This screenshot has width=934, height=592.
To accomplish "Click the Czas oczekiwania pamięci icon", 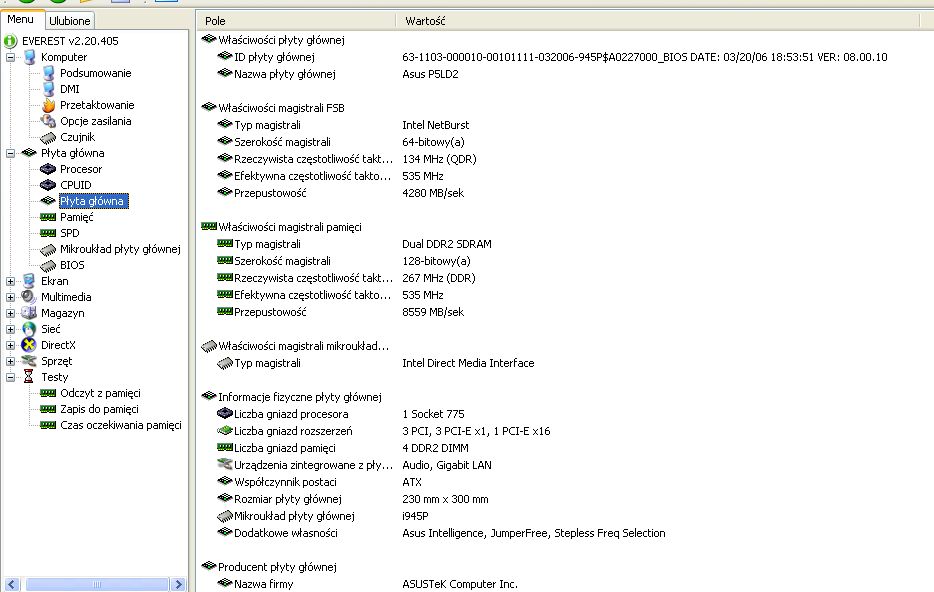I will (x=48, y=425).
